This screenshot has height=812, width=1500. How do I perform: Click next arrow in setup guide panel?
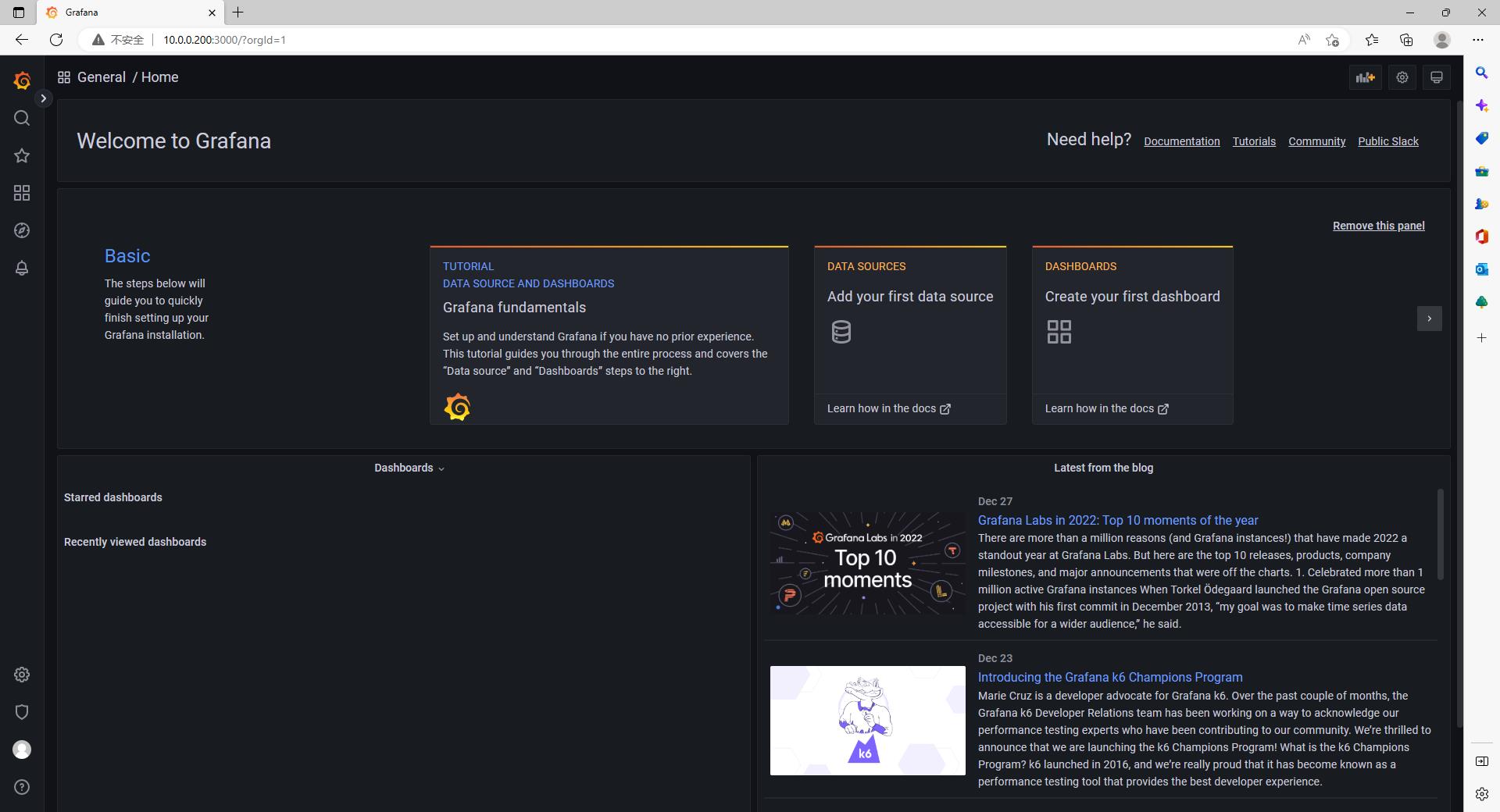pos(1429,319)
